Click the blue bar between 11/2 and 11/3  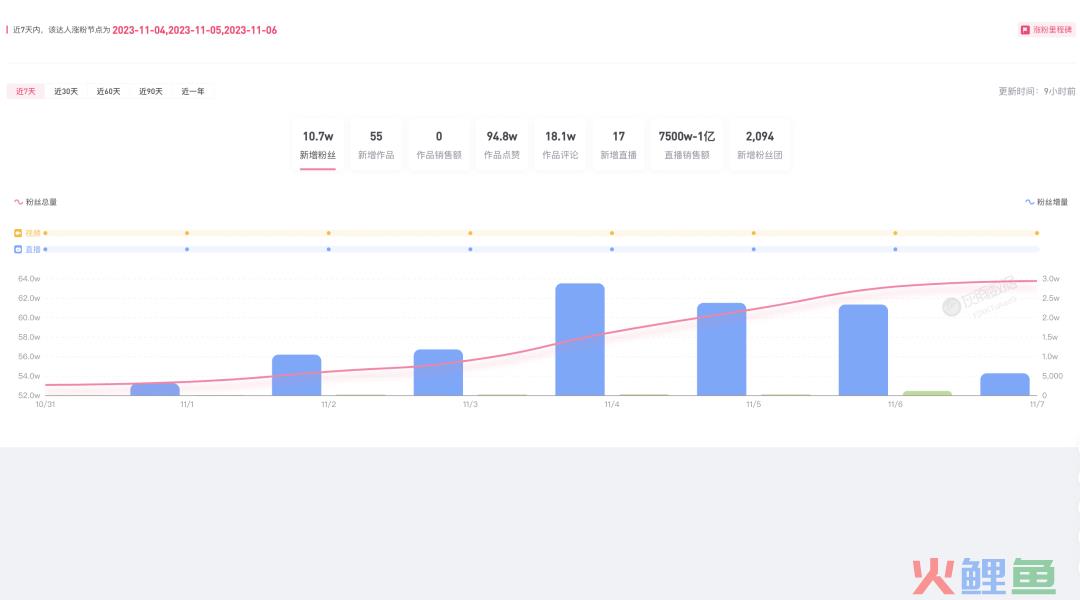438,372
